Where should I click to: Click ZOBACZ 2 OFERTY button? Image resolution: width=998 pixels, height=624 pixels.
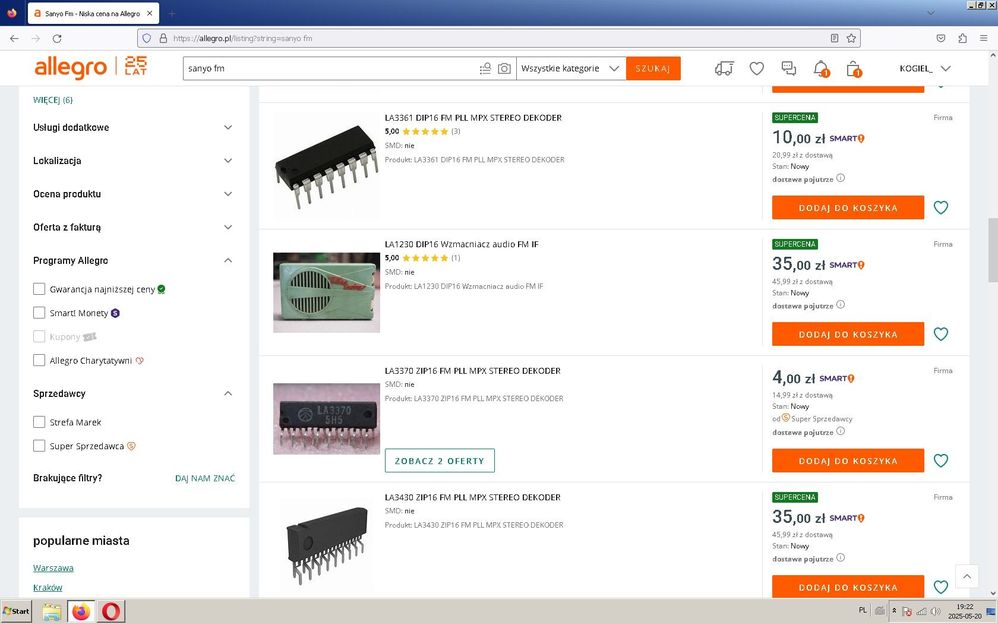(x=440, y=460)
